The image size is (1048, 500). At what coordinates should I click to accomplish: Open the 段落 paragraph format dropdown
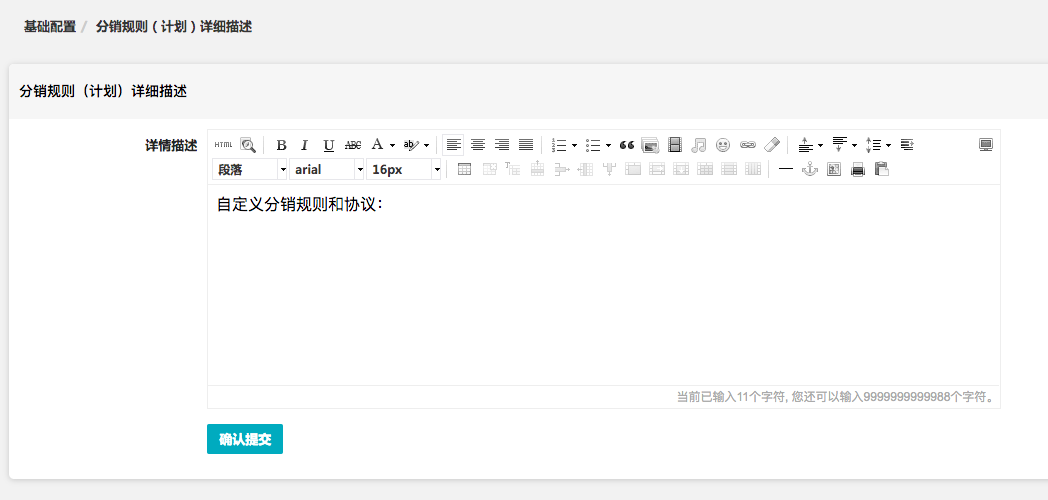250,169
